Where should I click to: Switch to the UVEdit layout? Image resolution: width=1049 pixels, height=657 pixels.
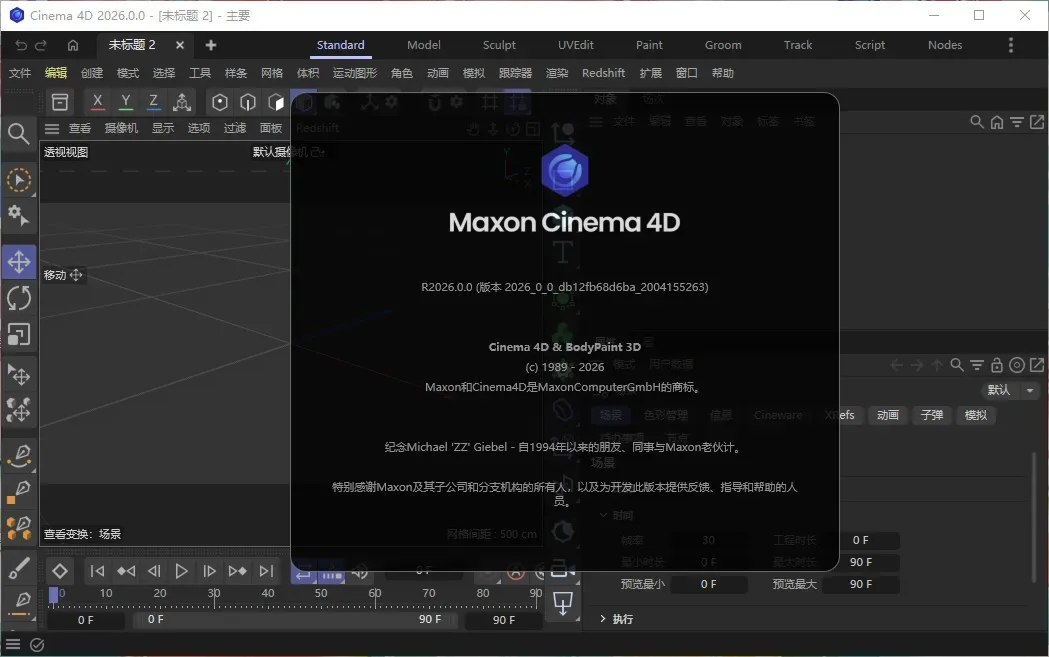pyautogui.click(x=575, y=45)
